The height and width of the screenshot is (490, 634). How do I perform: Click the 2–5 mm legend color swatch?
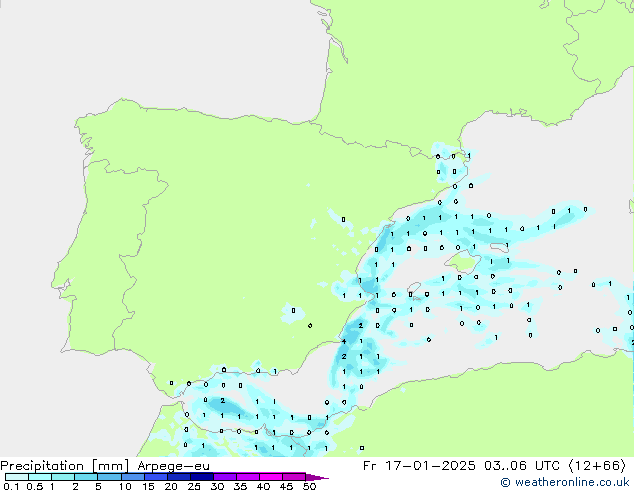pyautogui.click(x=86, y=477)
